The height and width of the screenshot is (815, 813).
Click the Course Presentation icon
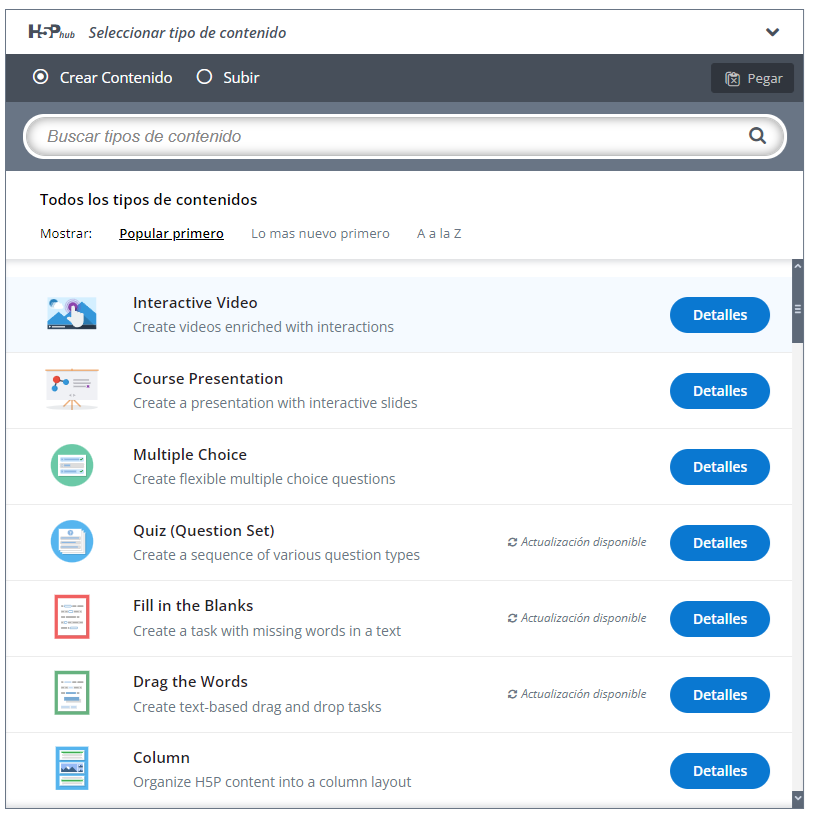71,390
